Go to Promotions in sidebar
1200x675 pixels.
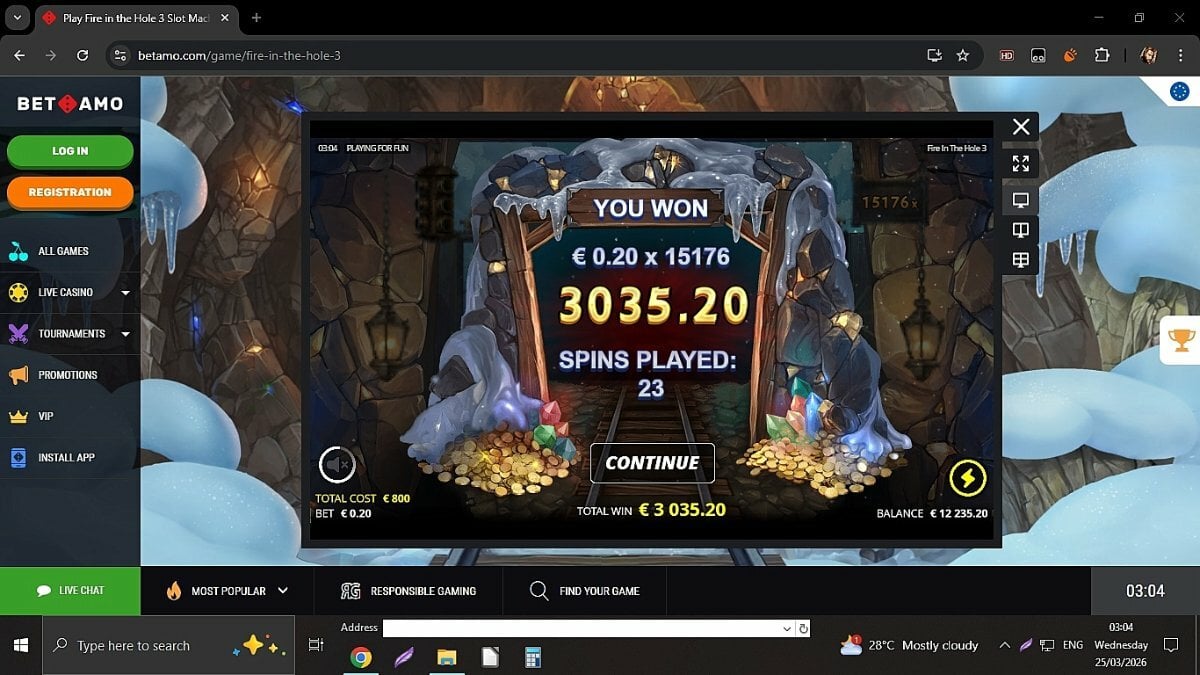tap(67, 375)
